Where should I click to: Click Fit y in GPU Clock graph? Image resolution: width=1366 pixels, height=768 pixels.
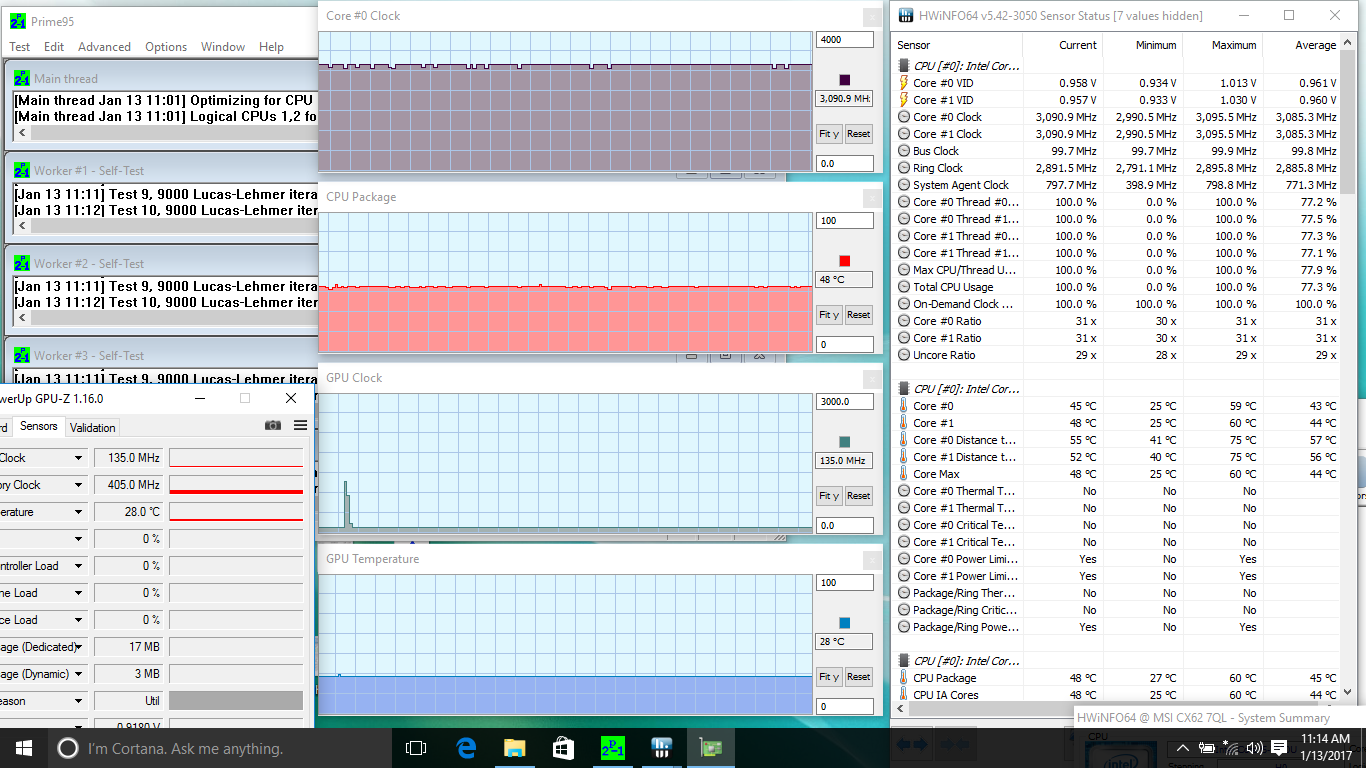coord(829,496)
